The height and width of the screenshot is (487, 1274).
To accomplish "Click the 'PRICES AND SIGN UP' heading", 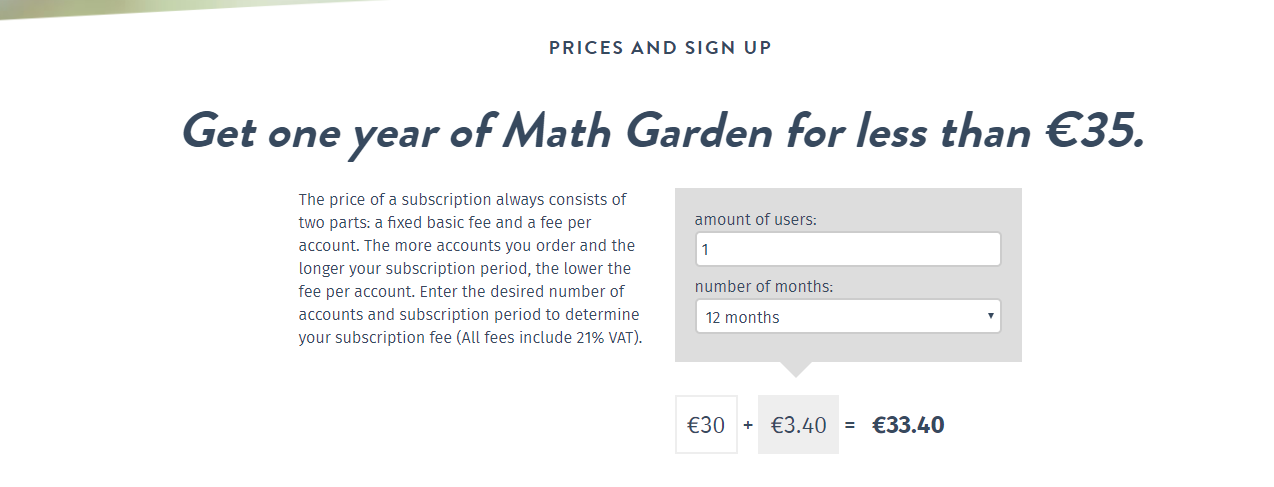I will [660, 47].
